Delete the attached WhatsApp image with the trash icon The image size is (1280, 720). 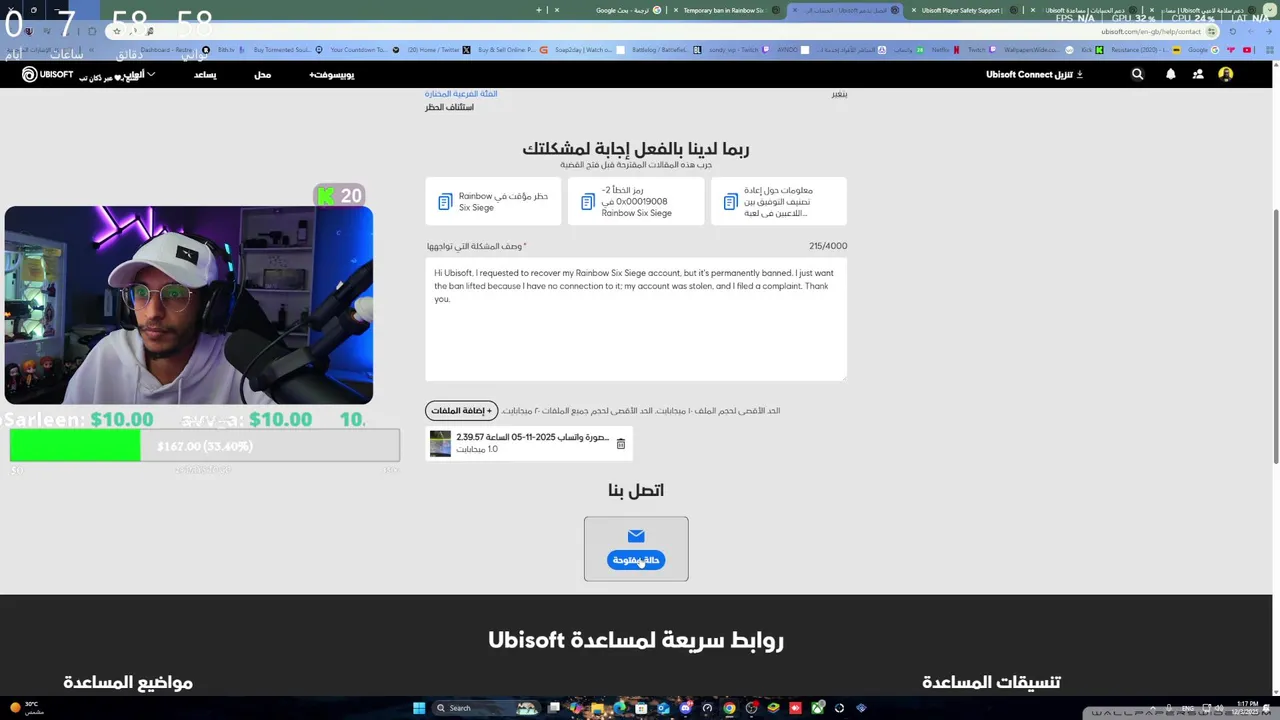[620, 444]
